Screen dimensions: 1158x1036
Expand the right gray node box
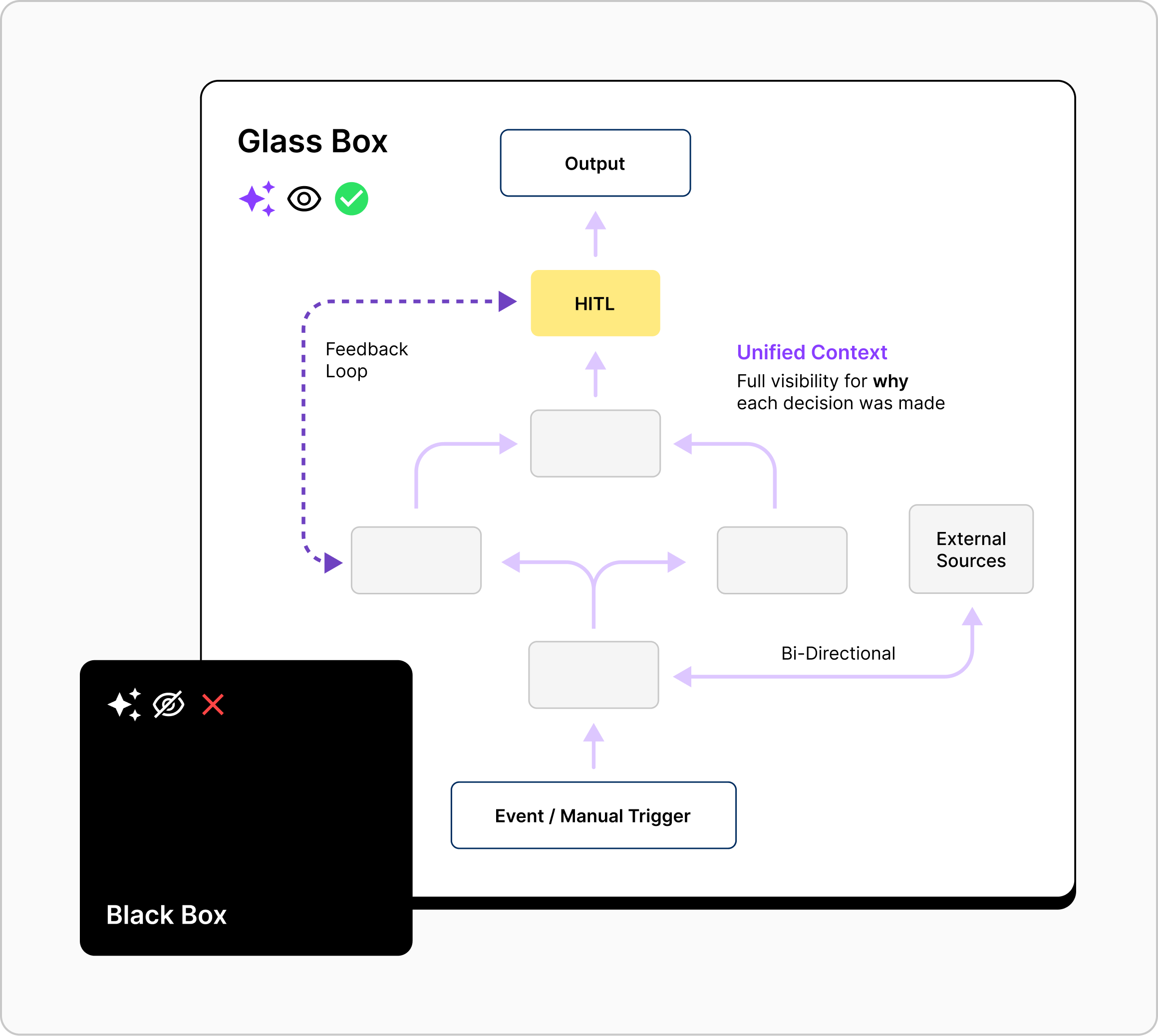pyautogui.click(x=782, y=561)
